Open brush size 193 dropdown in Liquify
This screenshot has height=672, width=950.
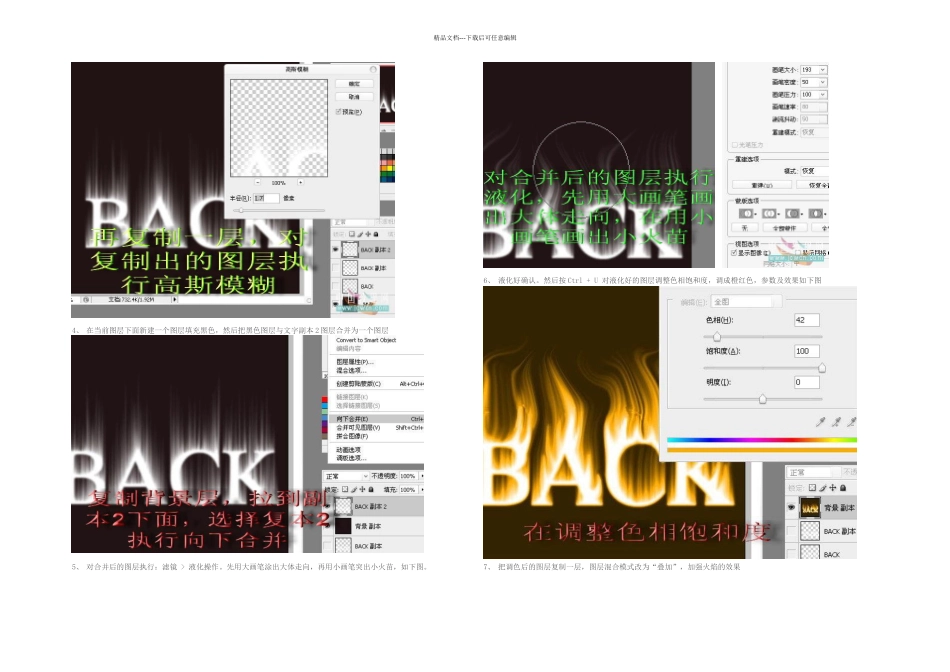pyautogui.click(x=823, y=70)
